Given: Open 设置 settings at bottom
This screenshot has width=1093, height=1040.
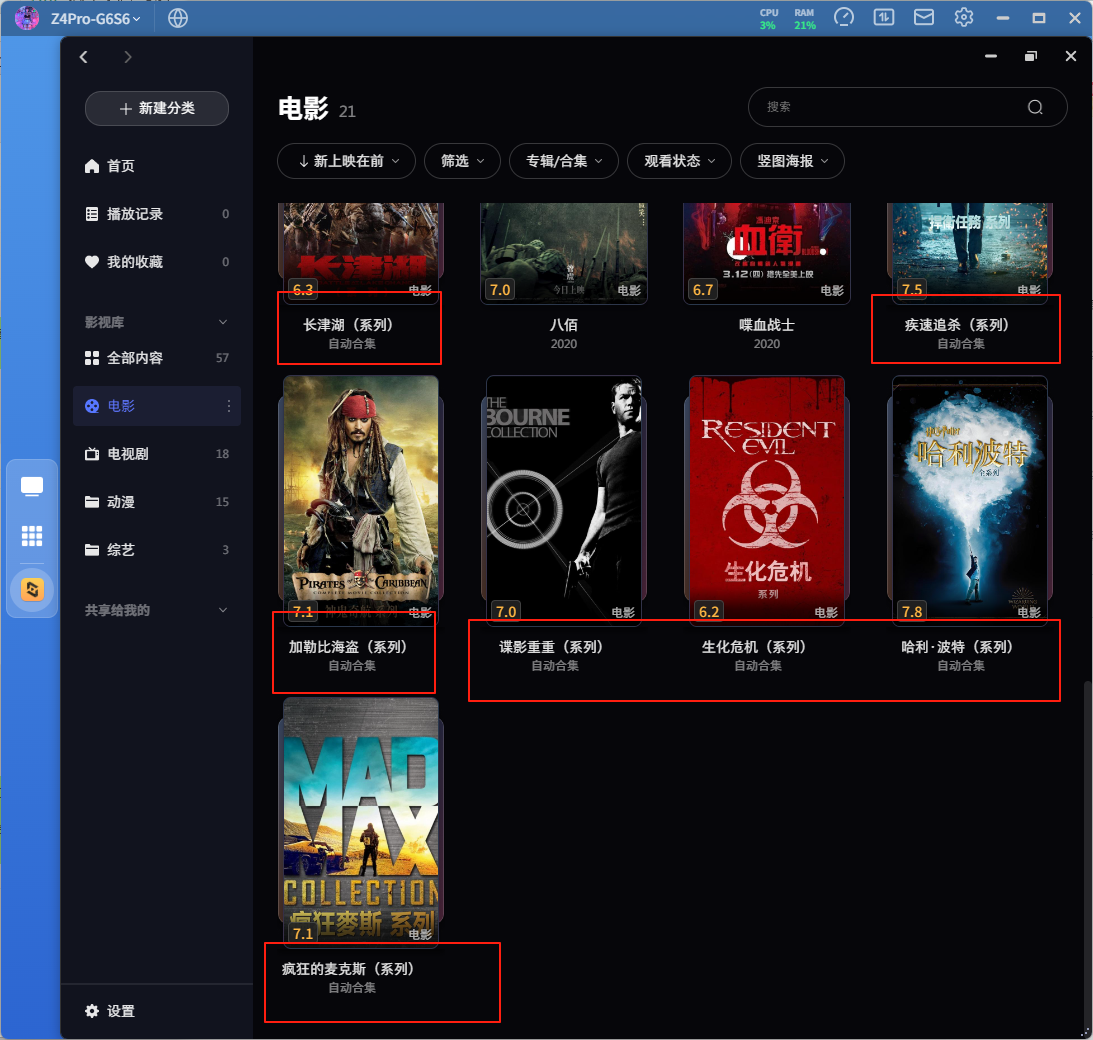Looking at the screenshot, I should (109, 1011).
